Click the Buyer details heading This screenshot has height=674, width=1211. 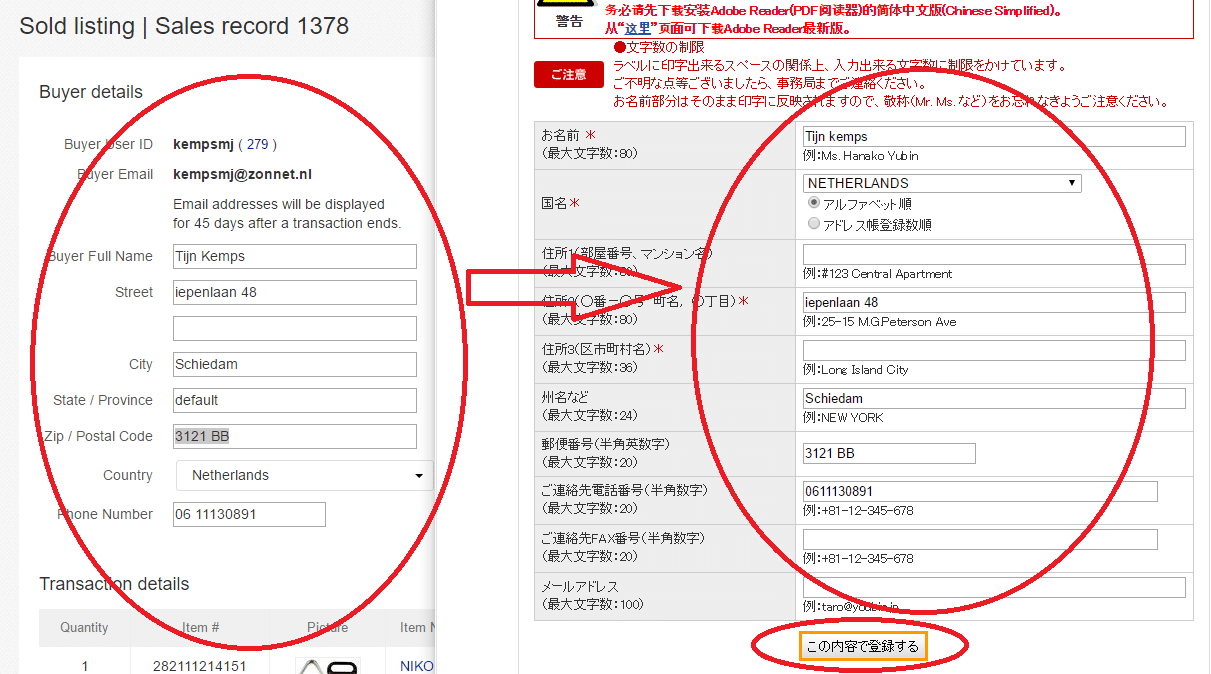pos(91,92)
